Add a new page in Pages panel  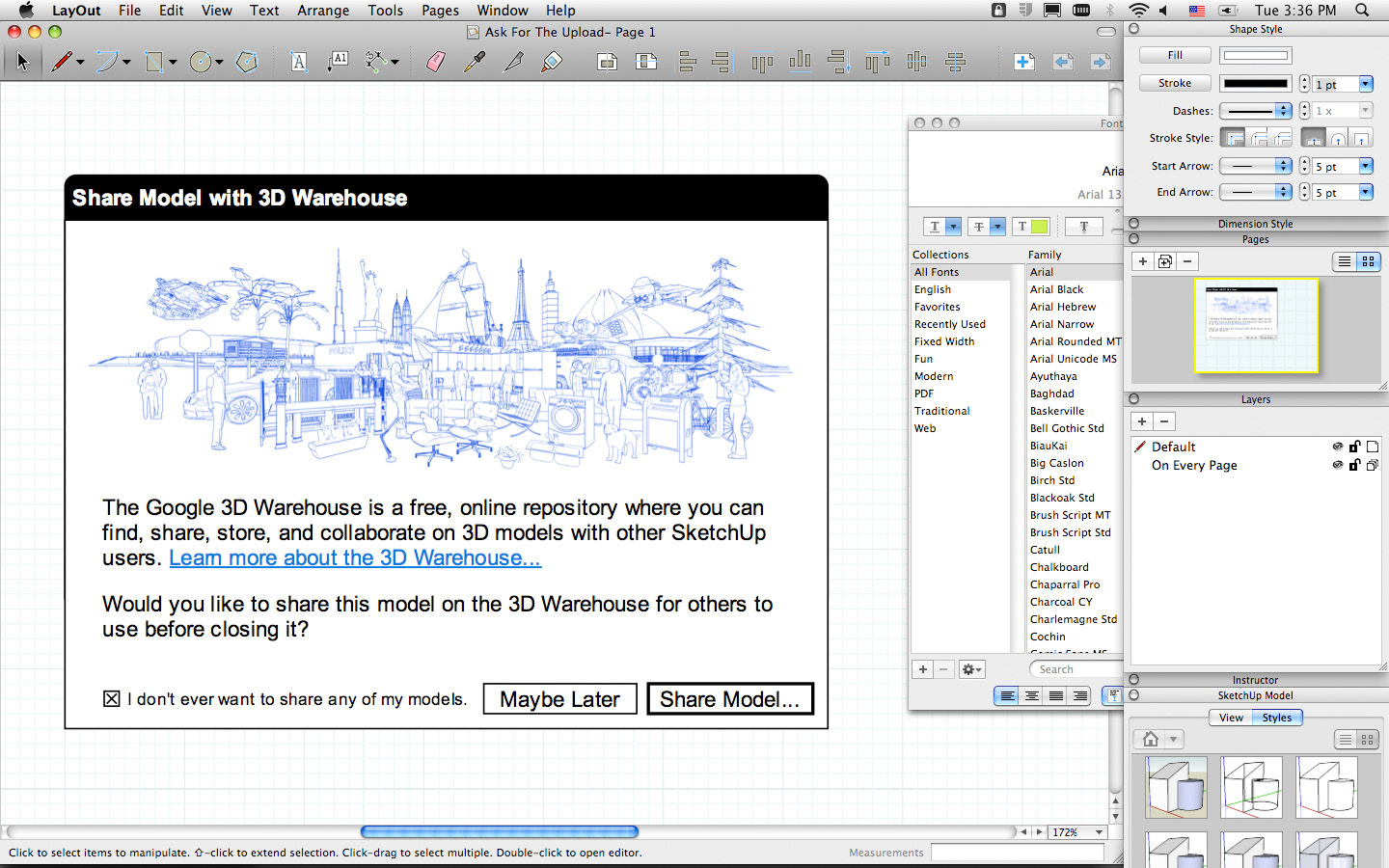[x=1143, y=261]
